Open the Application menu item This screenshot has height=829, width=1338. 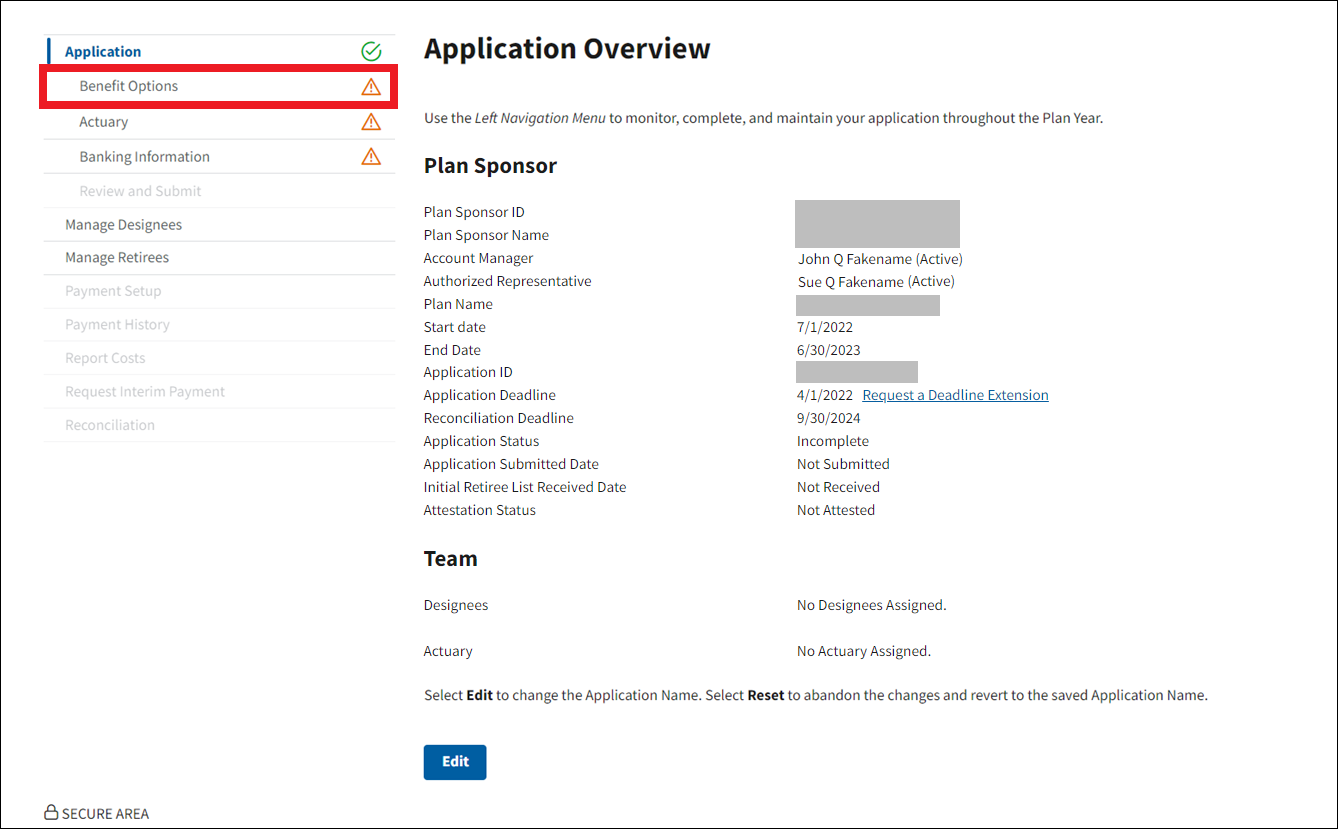103,52
